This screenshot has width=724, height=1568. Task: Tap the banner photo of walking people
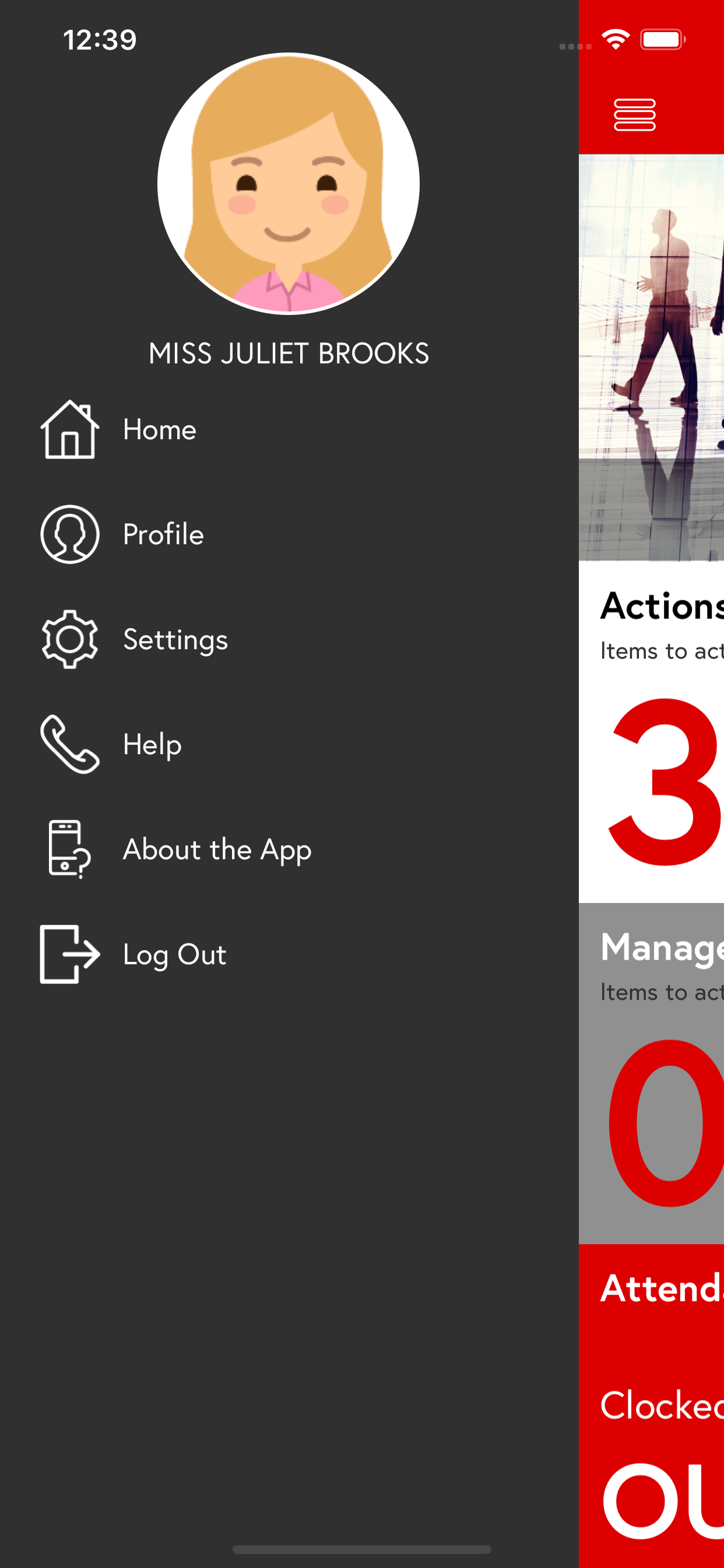coord(651,358)
